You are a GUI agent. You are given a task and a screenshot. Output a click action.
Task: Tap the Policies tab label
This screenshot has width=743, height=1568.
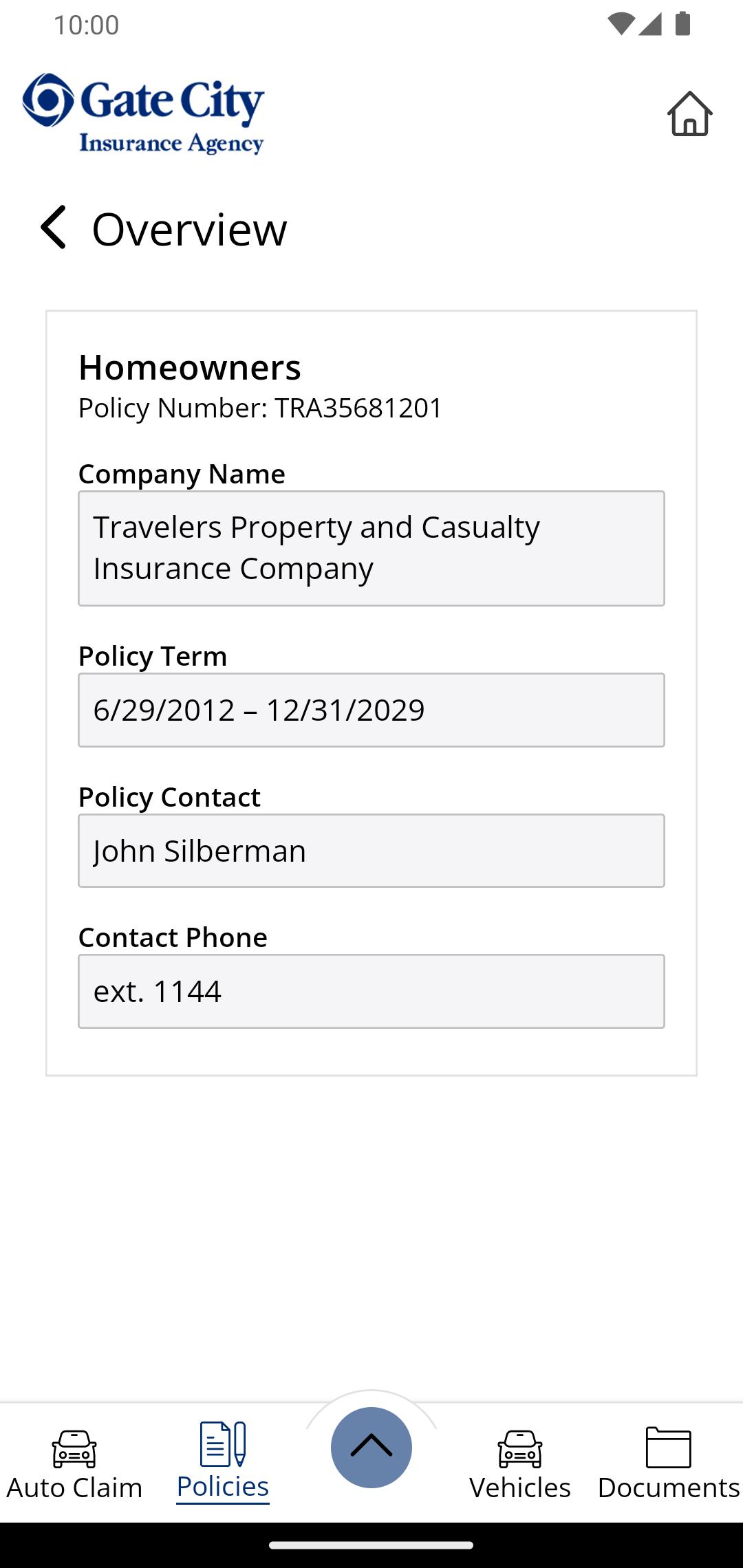[223, 1487]
